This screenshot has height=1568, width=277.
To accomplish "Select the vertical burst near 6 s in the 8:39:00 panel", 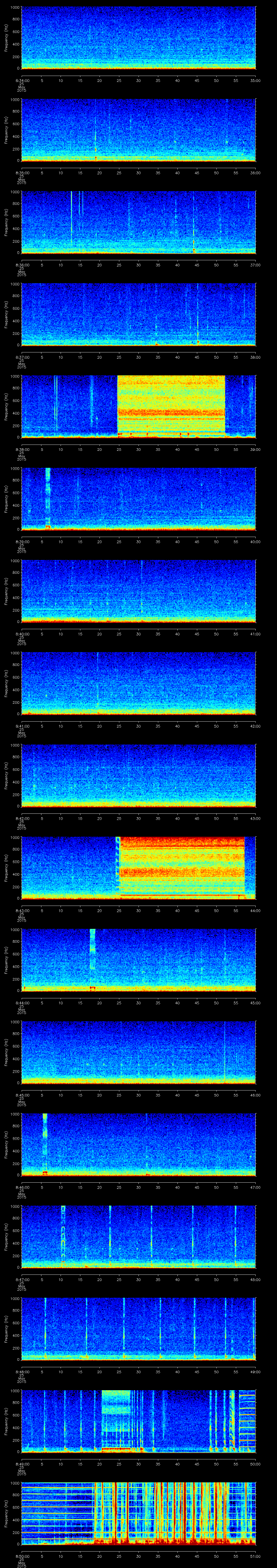I will (x=48, y=496).
